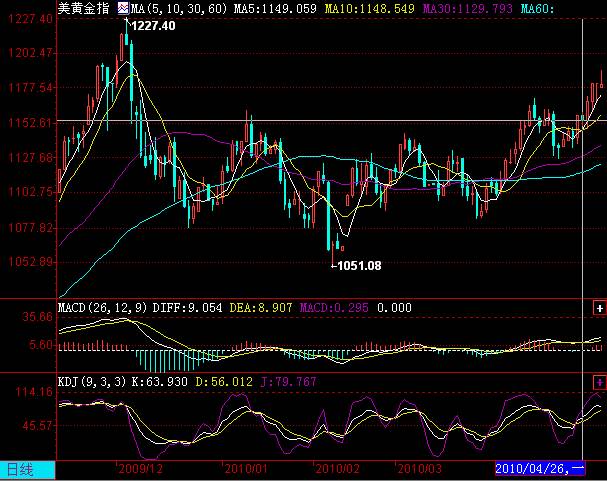Click the J:79.767 value

click(288, 382)
